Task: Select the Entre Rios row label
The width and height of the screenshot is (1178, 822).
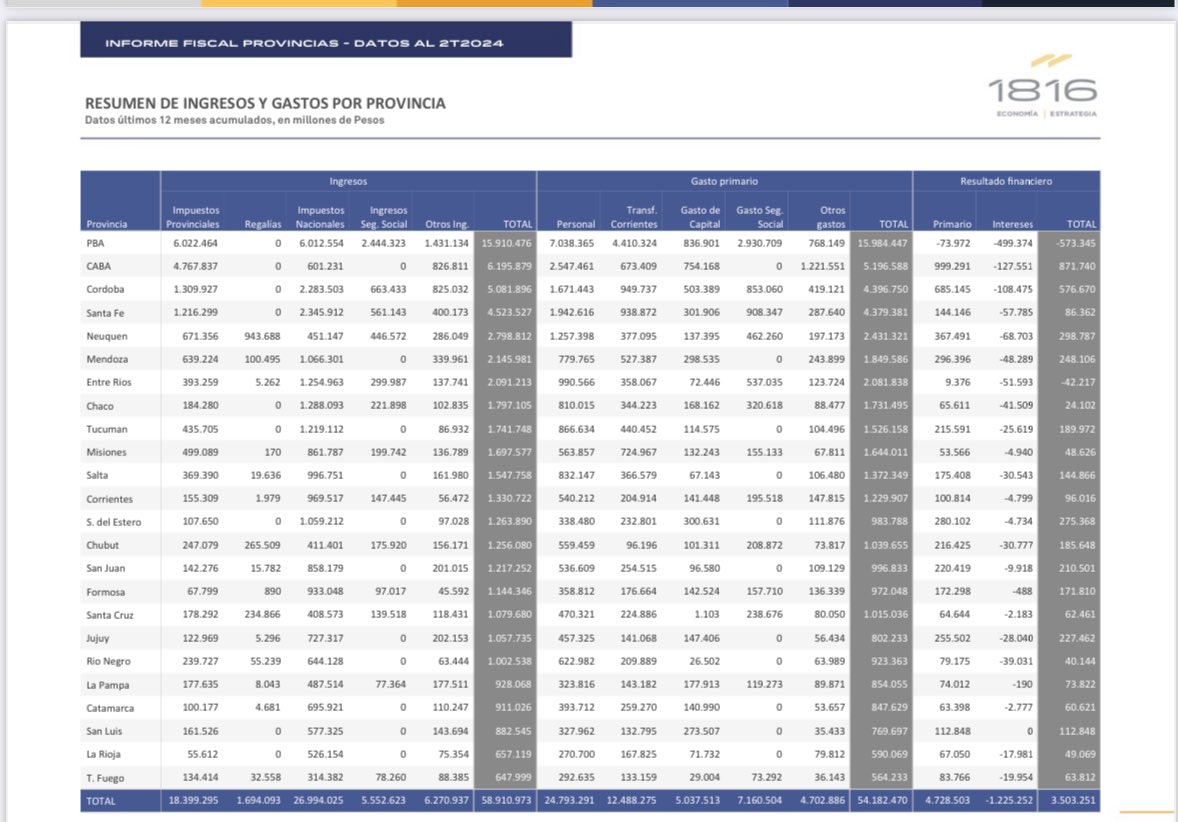Action: (109, 382)
